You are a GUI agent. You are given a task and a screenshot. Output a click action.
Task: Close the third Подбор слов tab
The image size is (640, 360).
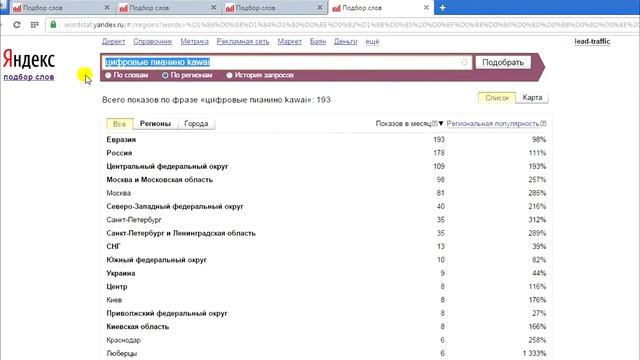tap(320, 8)
